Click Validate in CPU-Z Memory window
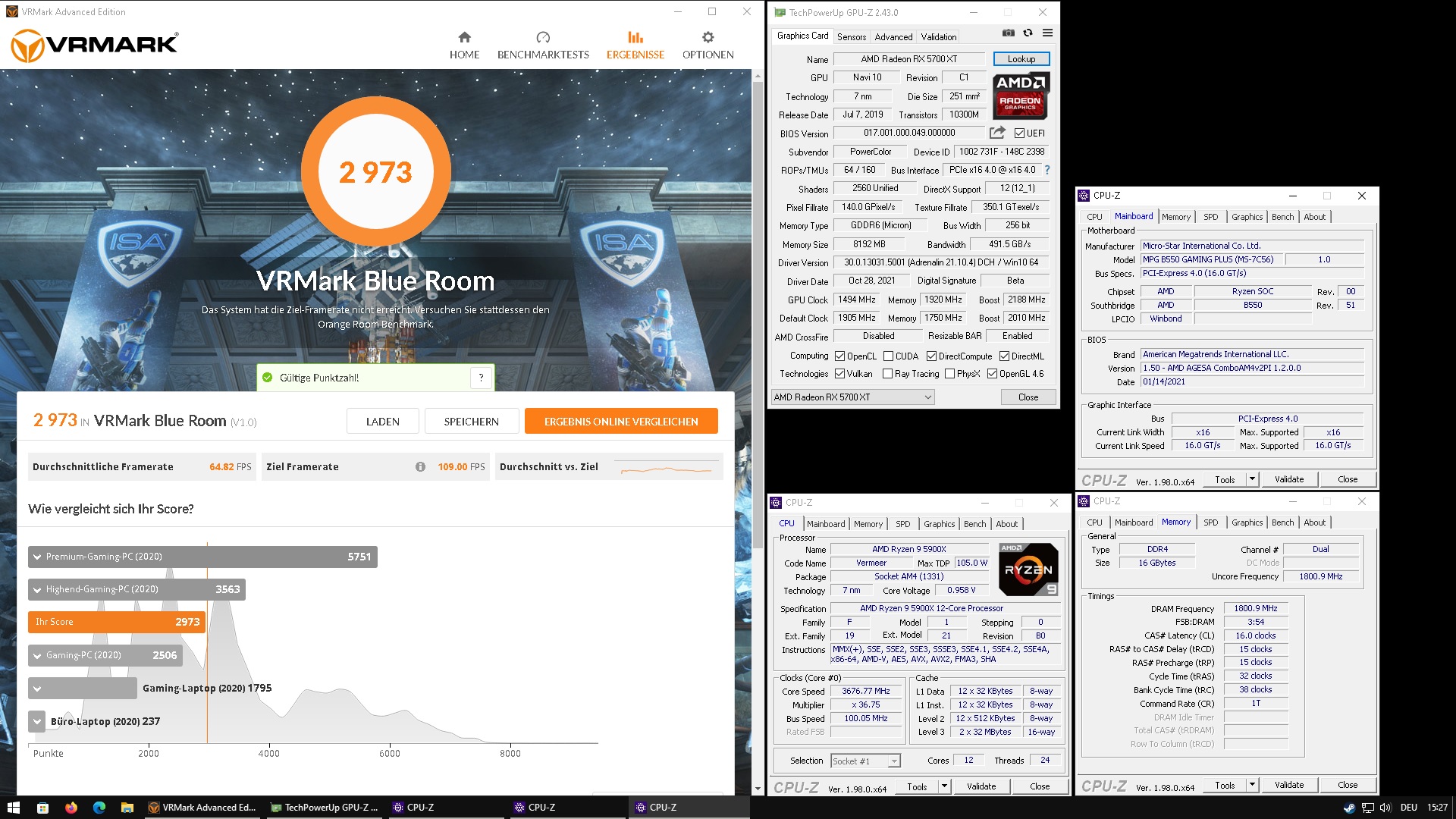Screen dimensions: 1456x819 (1288, 785)
